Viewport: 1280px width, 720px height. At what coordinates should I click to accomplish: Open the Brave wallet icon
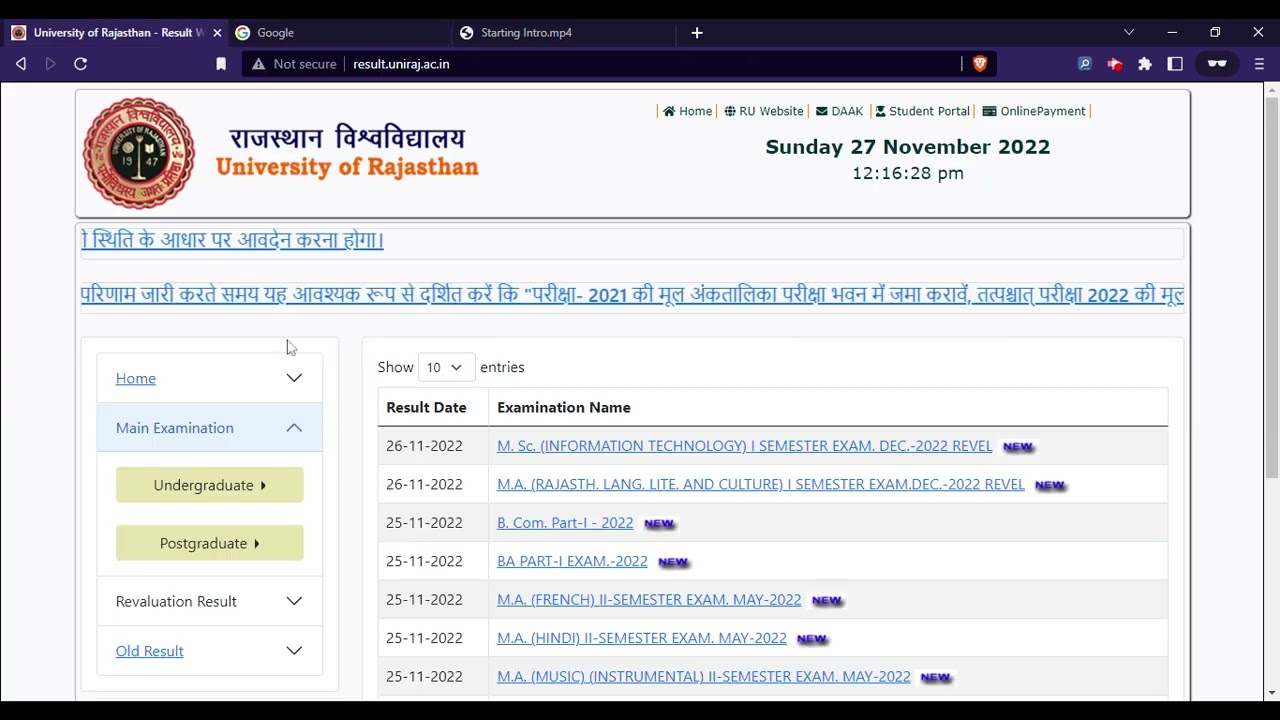tap(1217, 64)
